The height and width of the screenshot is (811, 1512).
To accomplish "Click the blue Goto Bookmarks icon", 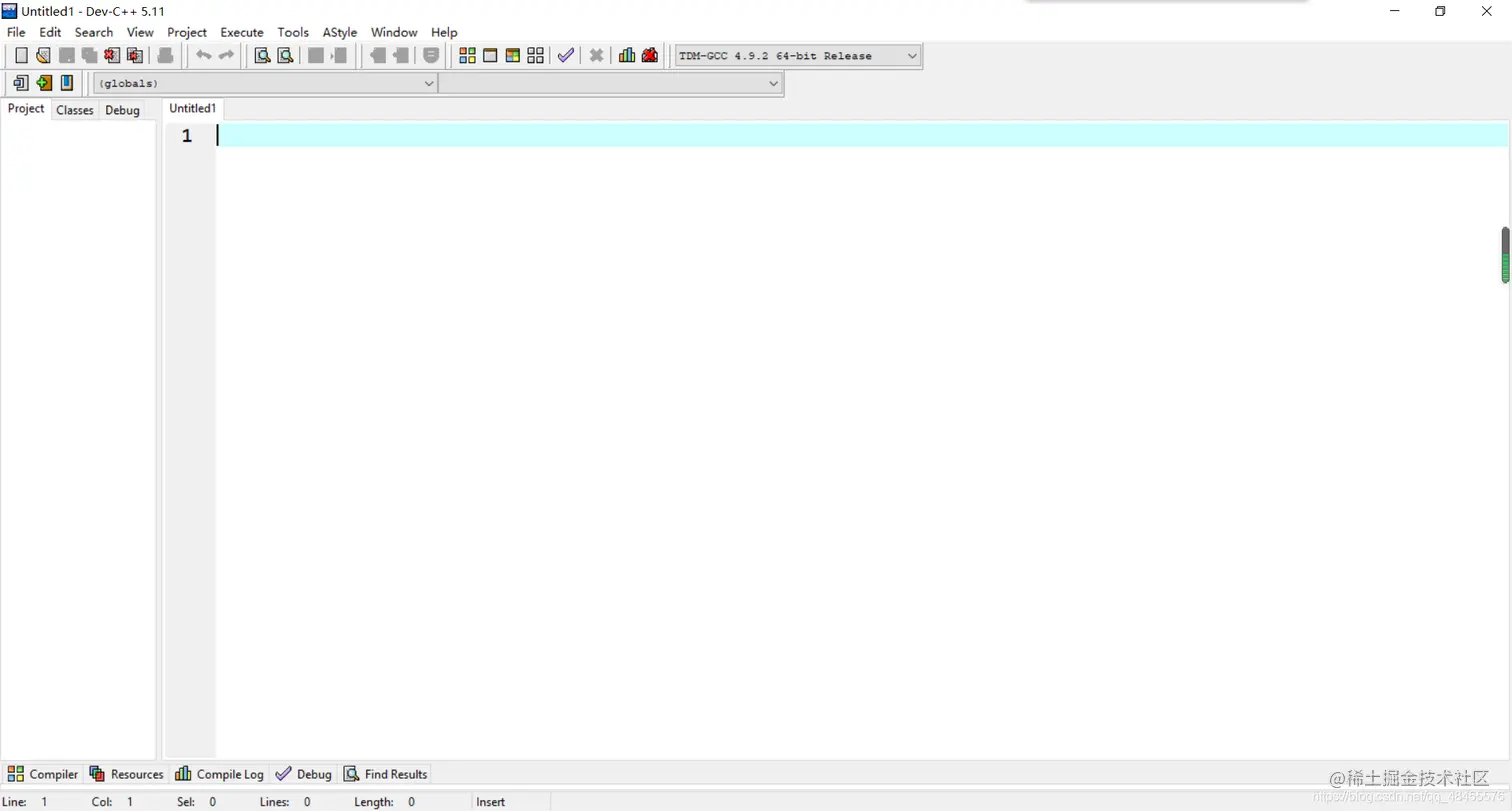I will coord(67,83).
